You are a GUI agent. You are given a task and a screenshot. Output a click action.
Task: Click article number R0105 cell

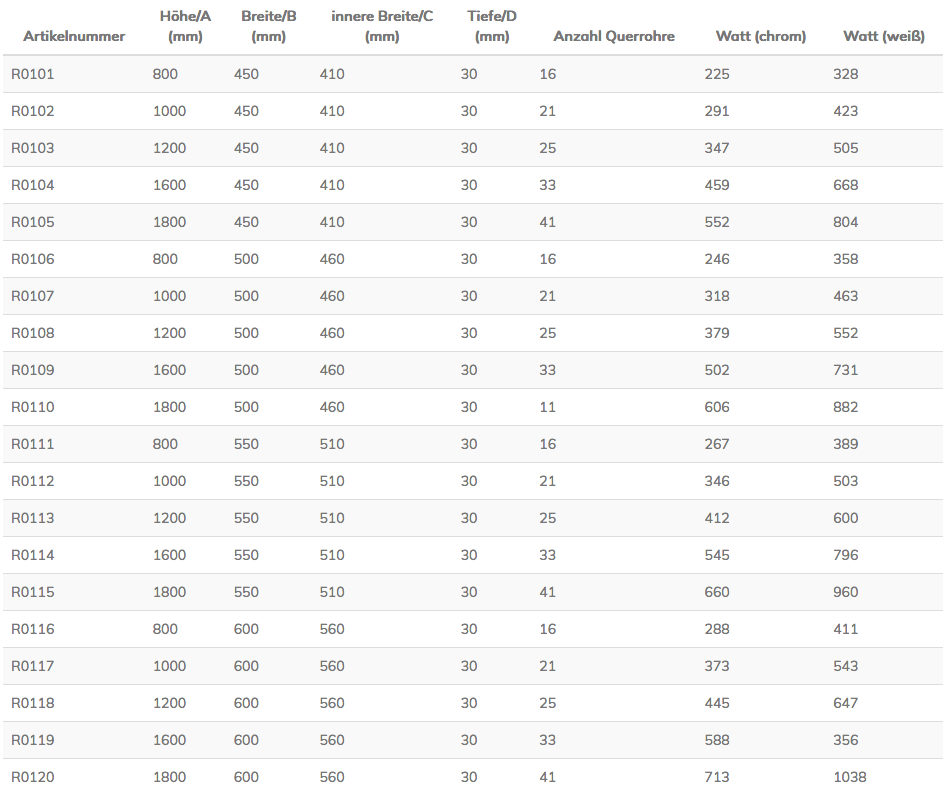pos(33,222)
